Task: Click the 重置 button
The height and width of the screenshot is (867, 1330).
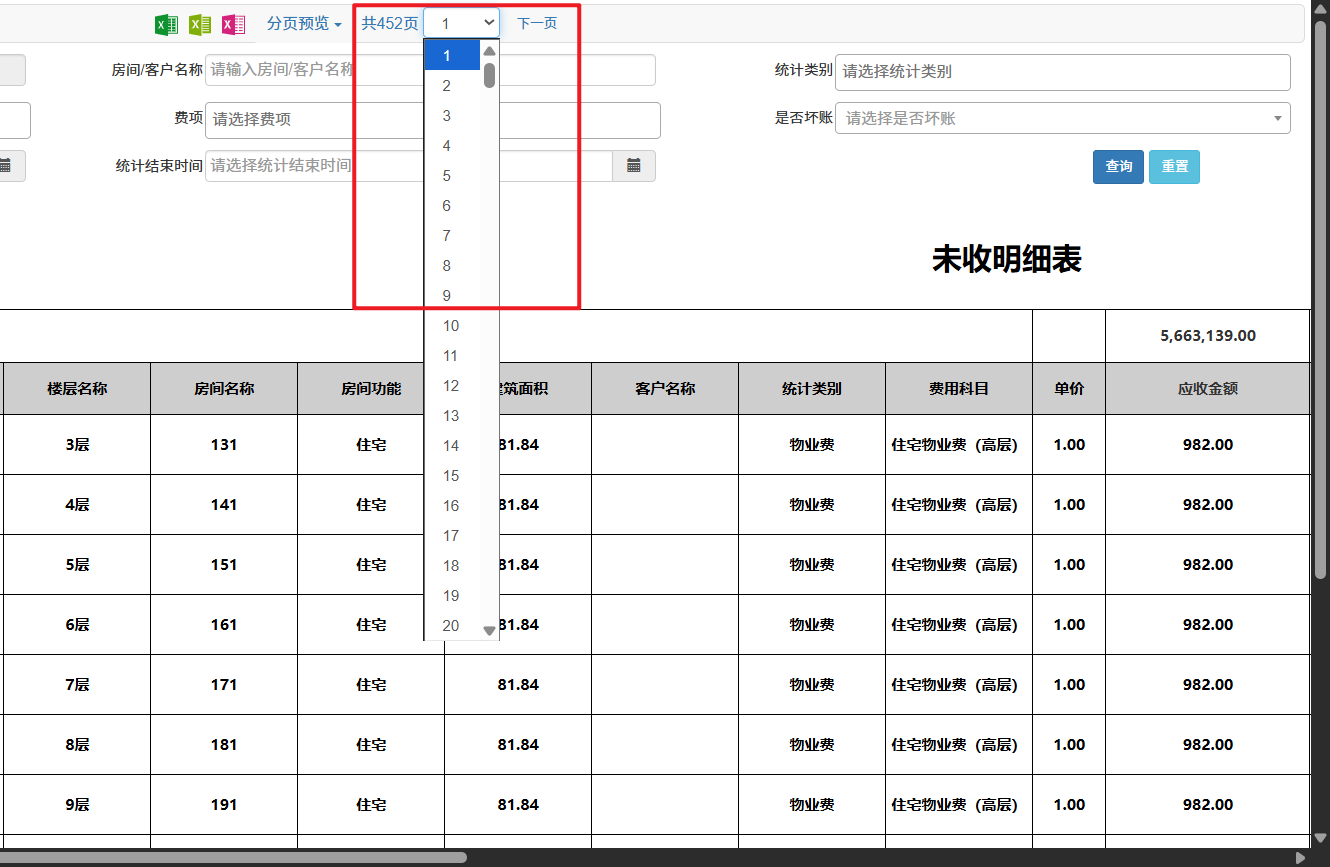Action: click(1174, 167)
